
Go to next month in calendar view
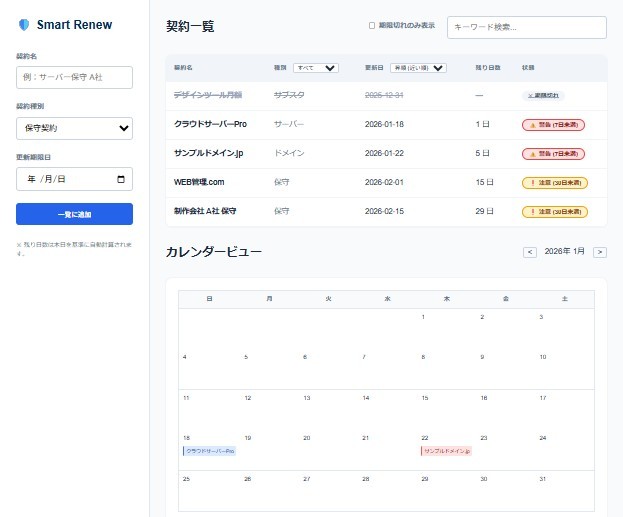coord(600,252)
